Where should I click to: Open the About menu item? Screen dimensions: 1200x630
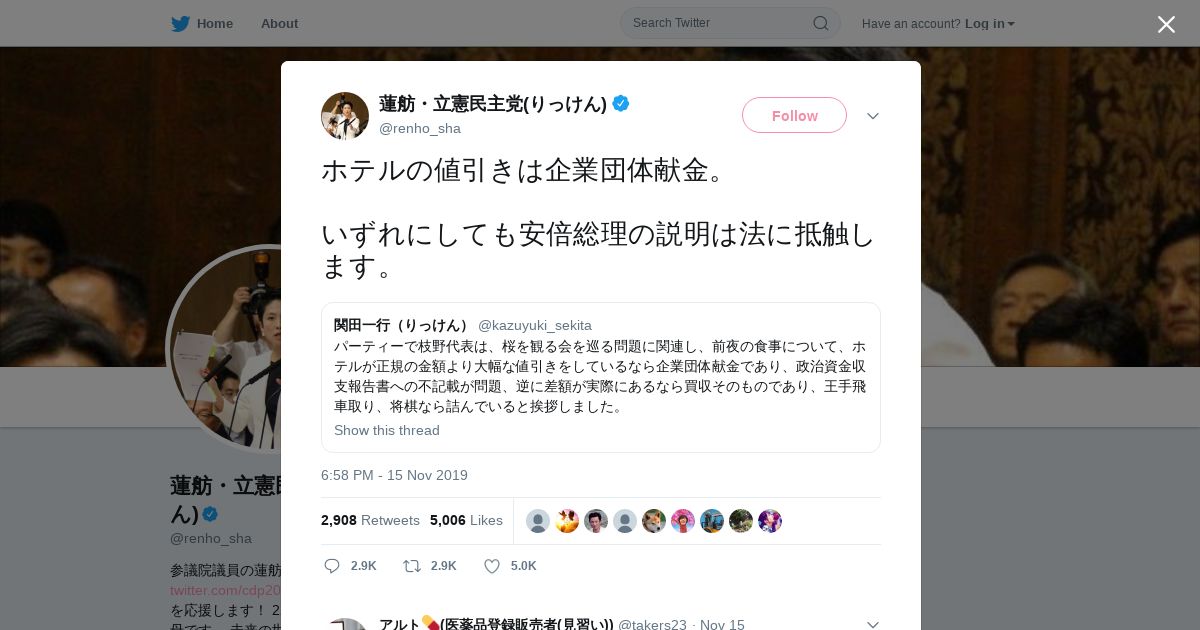point(279,23)
